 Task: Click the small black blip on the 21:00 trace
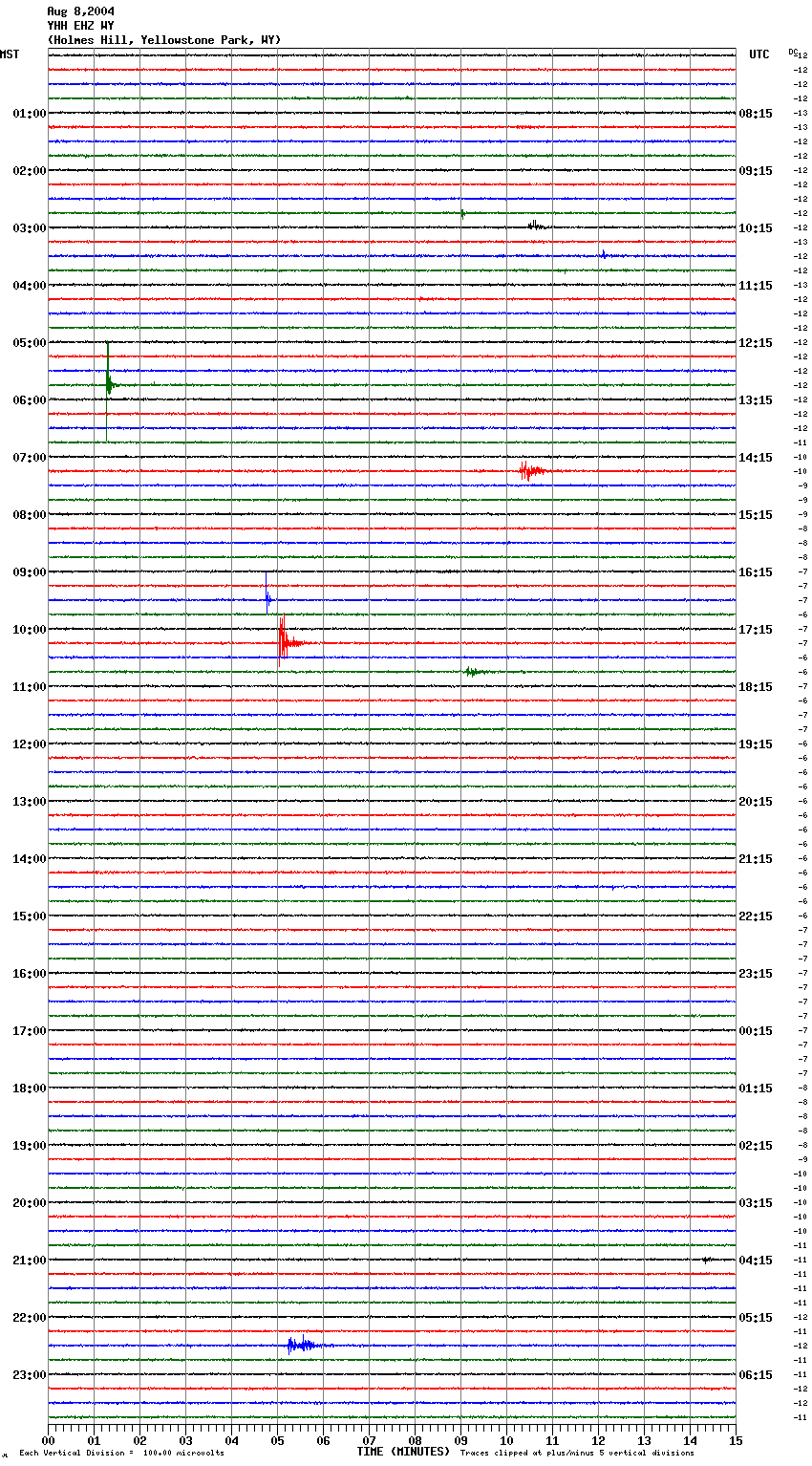pyautogui.click(x=707, y=1260)
